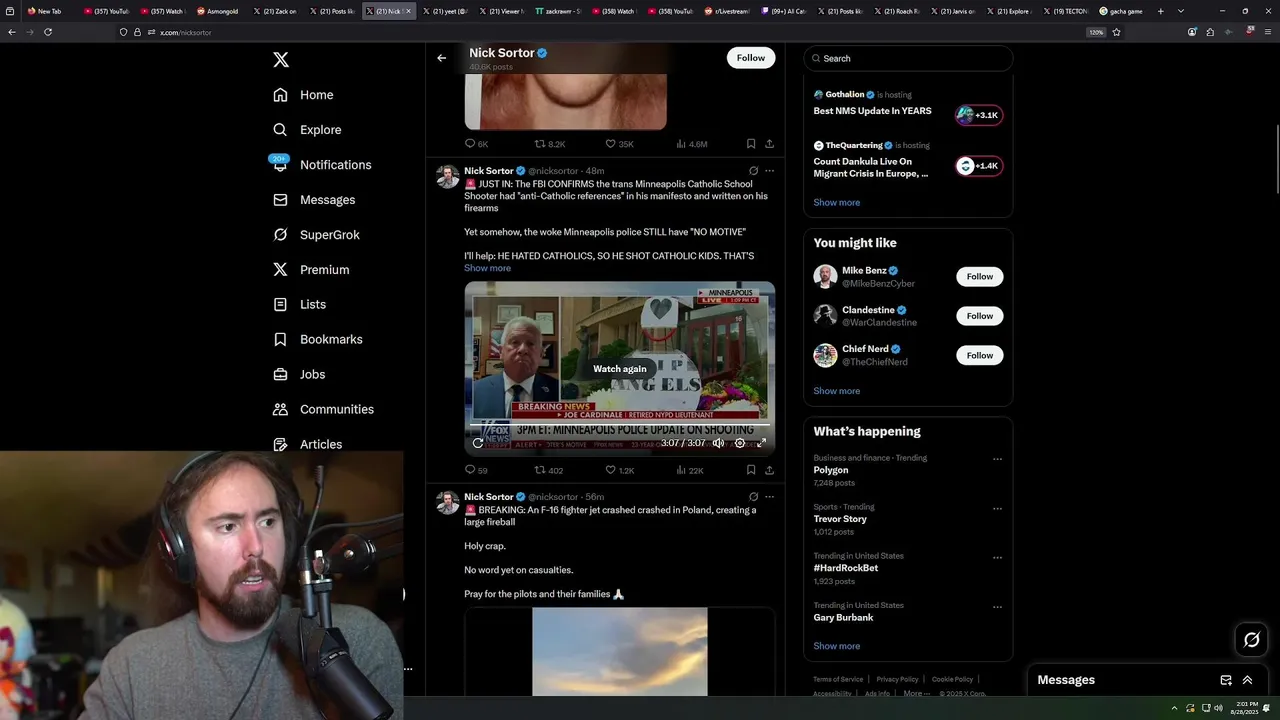Click the Lists icon in the sidebar

280,304
